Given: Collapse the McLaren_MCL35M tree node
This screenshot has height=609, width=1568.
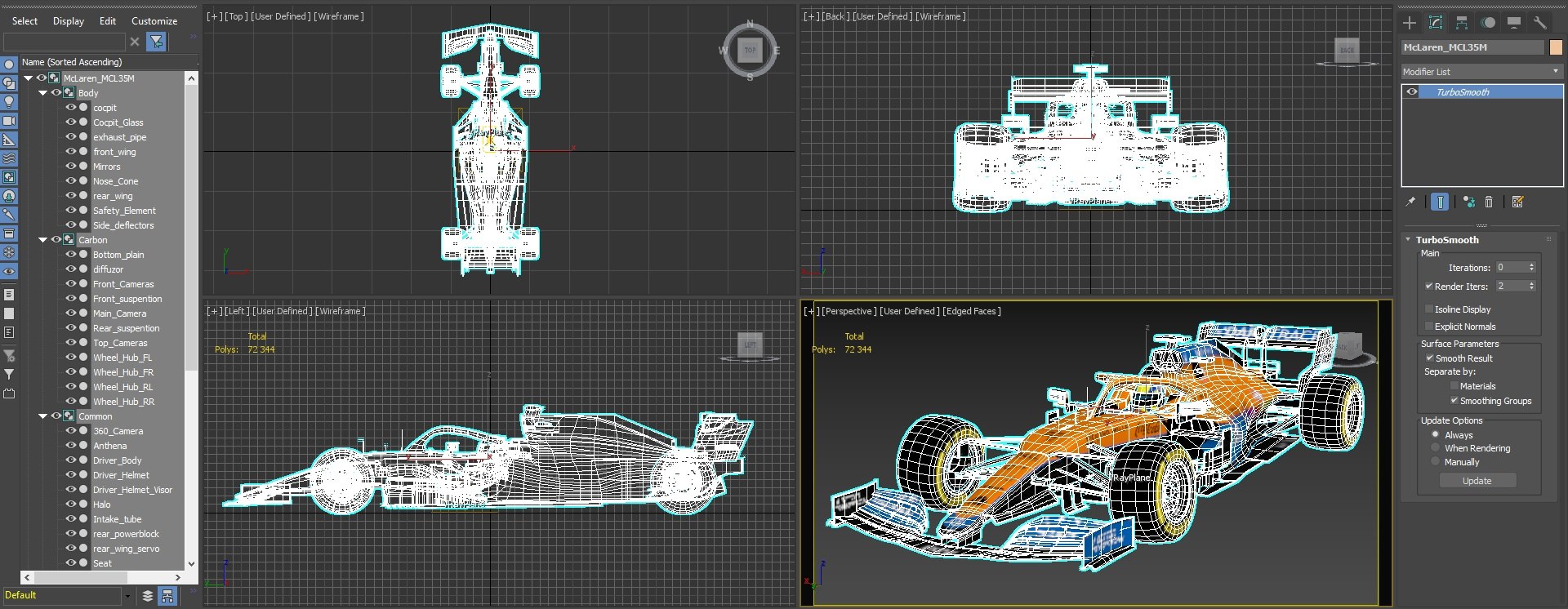Looking at the screenshot, I should pyautogui.click(x=29, y=78).
